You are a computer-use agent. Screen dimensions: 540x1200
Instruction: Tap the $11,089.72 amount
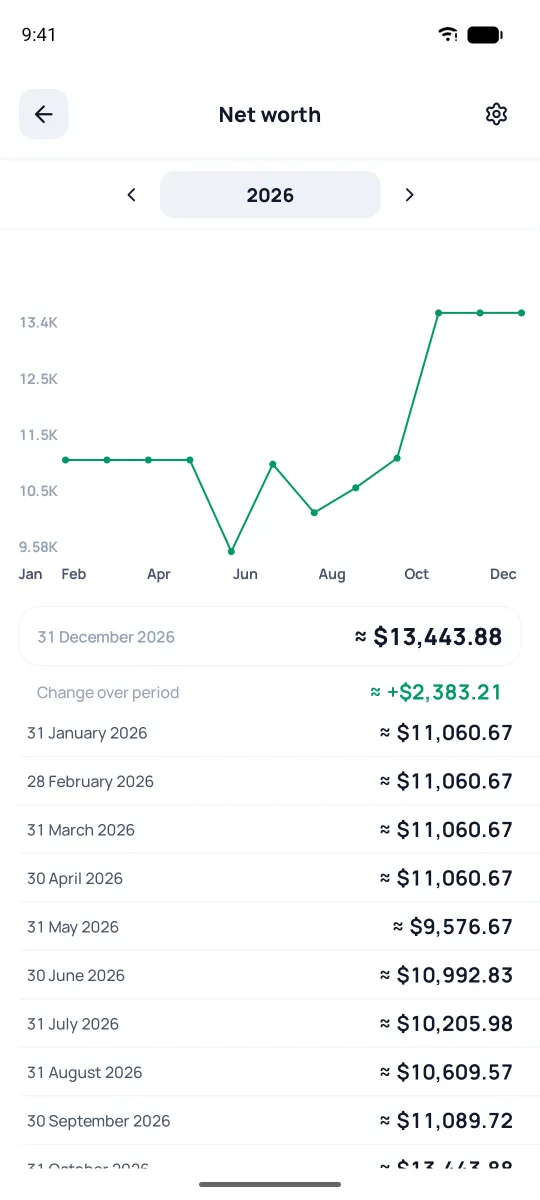click(447, 1121)
